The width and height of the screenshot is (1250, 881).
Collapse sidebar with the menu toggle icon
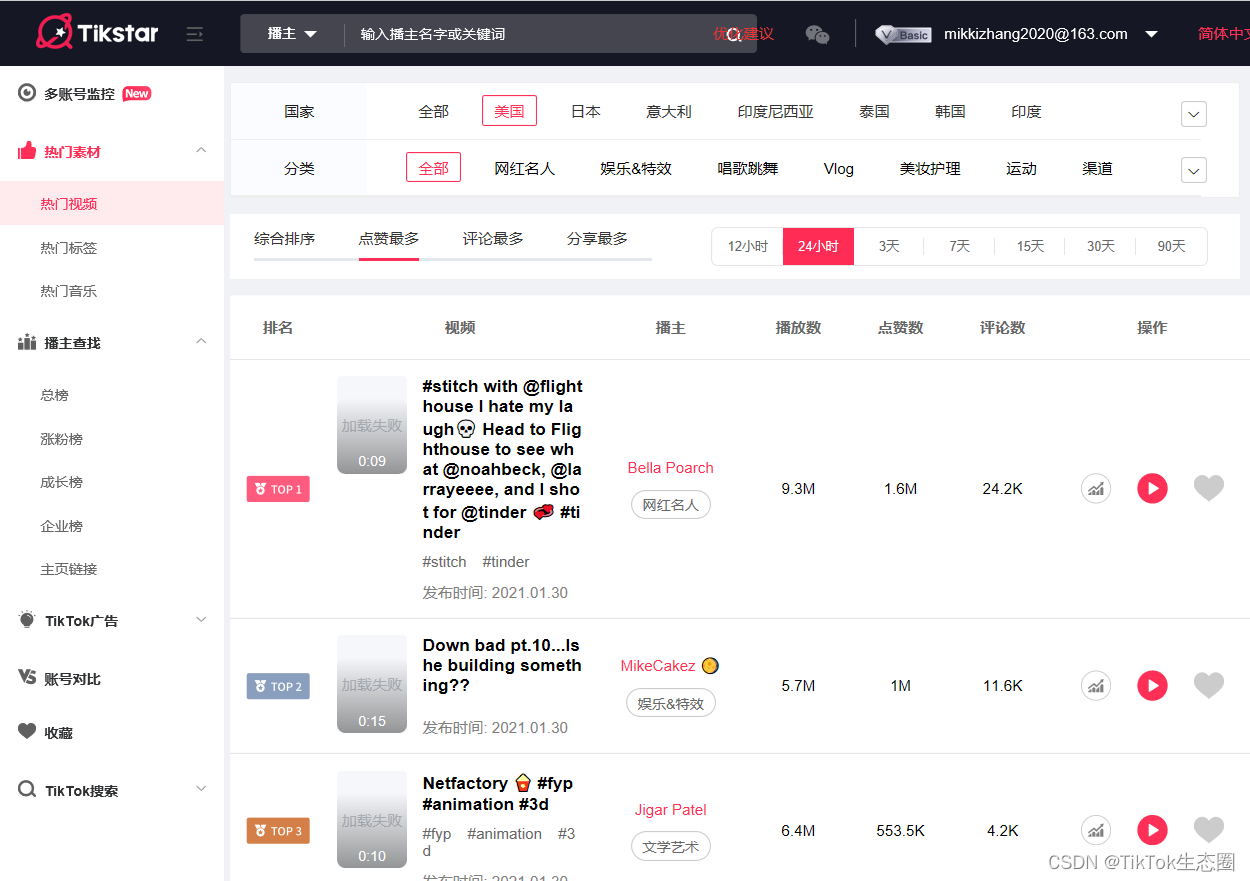[195, 34]
